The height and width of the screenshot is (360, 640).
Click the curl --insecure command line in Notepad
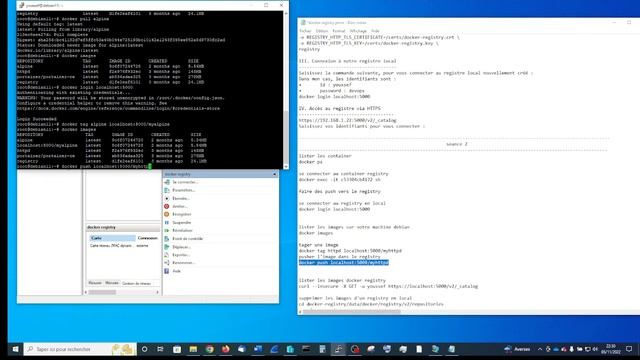388,286
